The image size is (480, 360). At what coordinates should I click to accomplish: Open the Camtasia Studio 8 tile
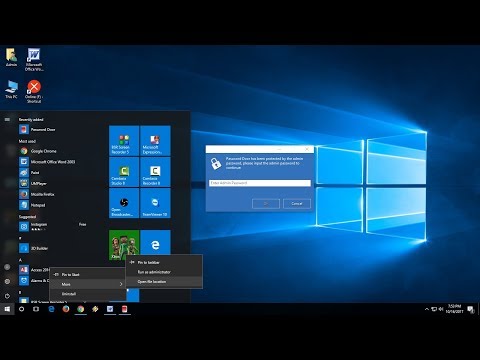pyautogui.click(x=124, y=172)
